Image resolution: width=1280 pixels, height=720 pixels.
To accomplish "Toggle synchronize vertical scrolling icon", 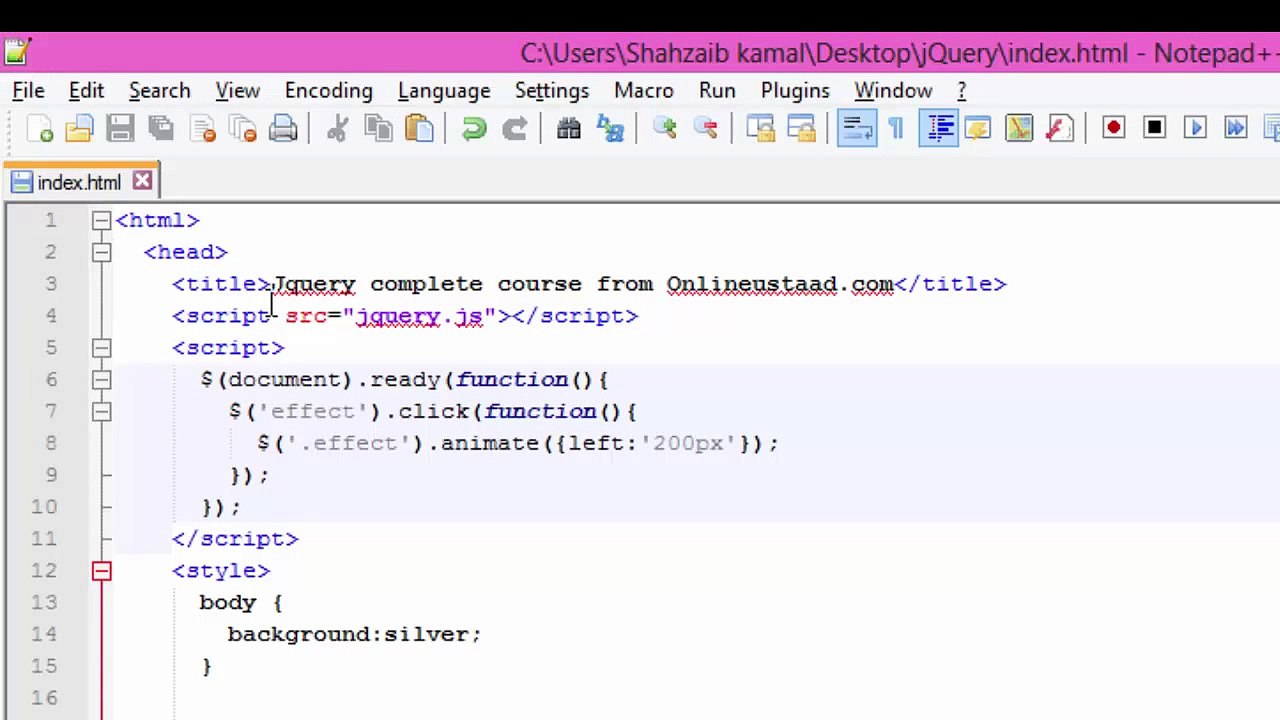I will pos(760,128).
